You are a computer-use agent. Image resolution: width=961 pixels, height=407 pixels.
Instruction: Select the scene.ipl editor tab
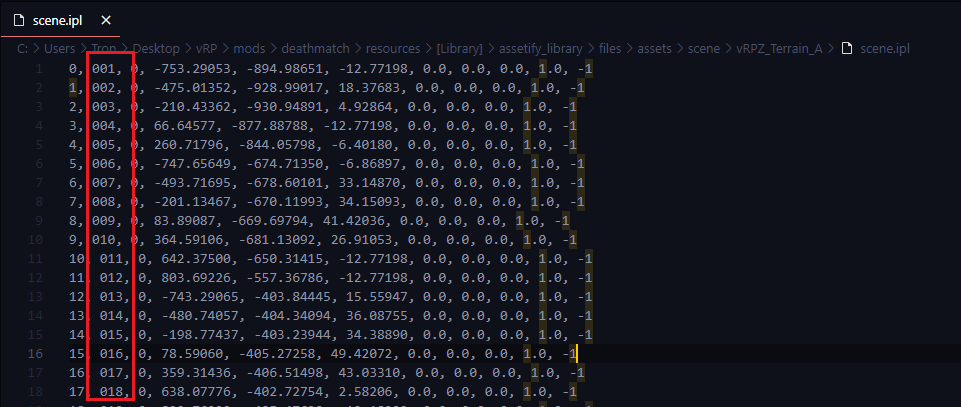coord(59,20)
